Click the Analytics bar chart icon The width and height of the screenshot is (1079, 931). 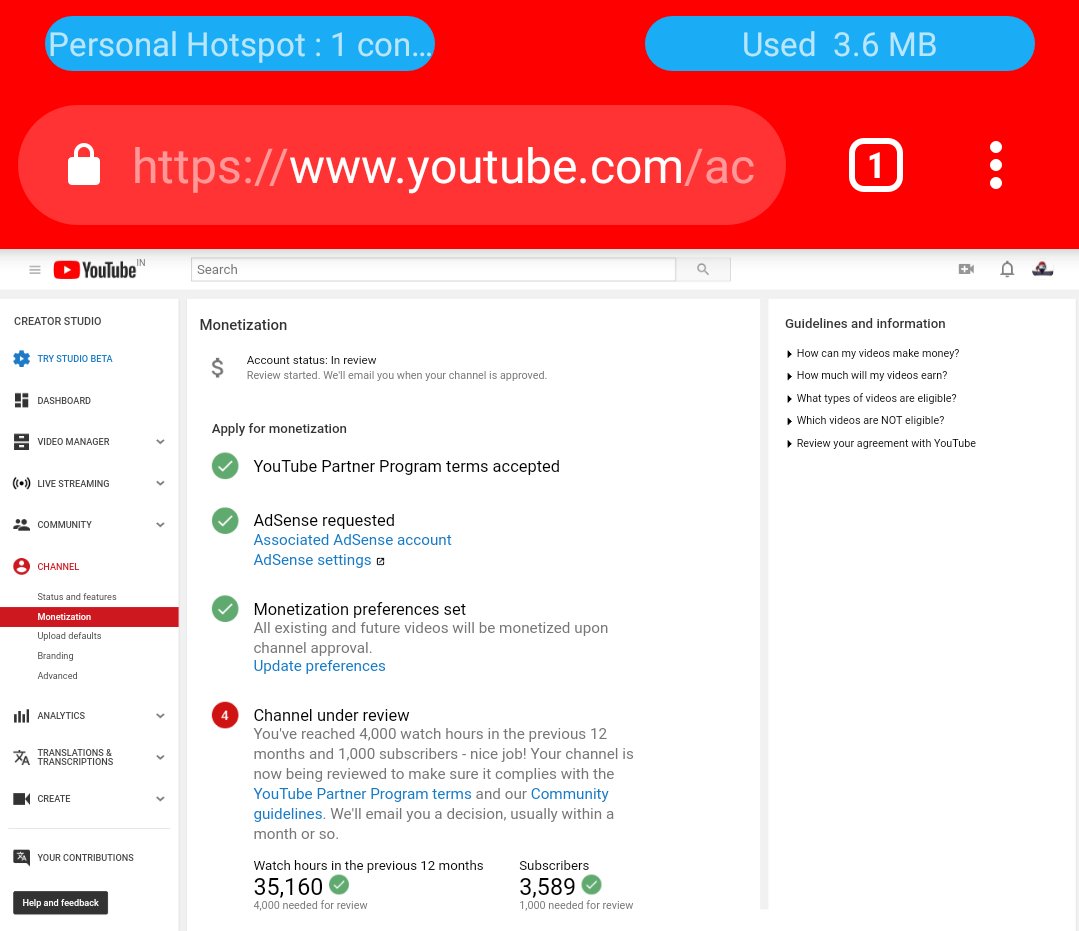coord(21,716)
